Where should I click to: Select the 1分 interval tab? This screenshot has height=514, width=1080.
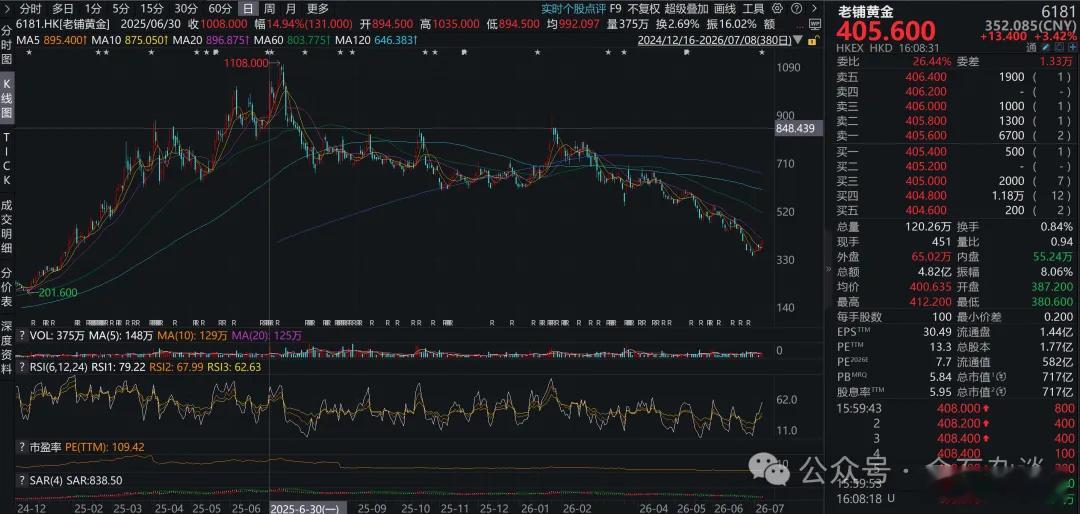tap(93, 8)
